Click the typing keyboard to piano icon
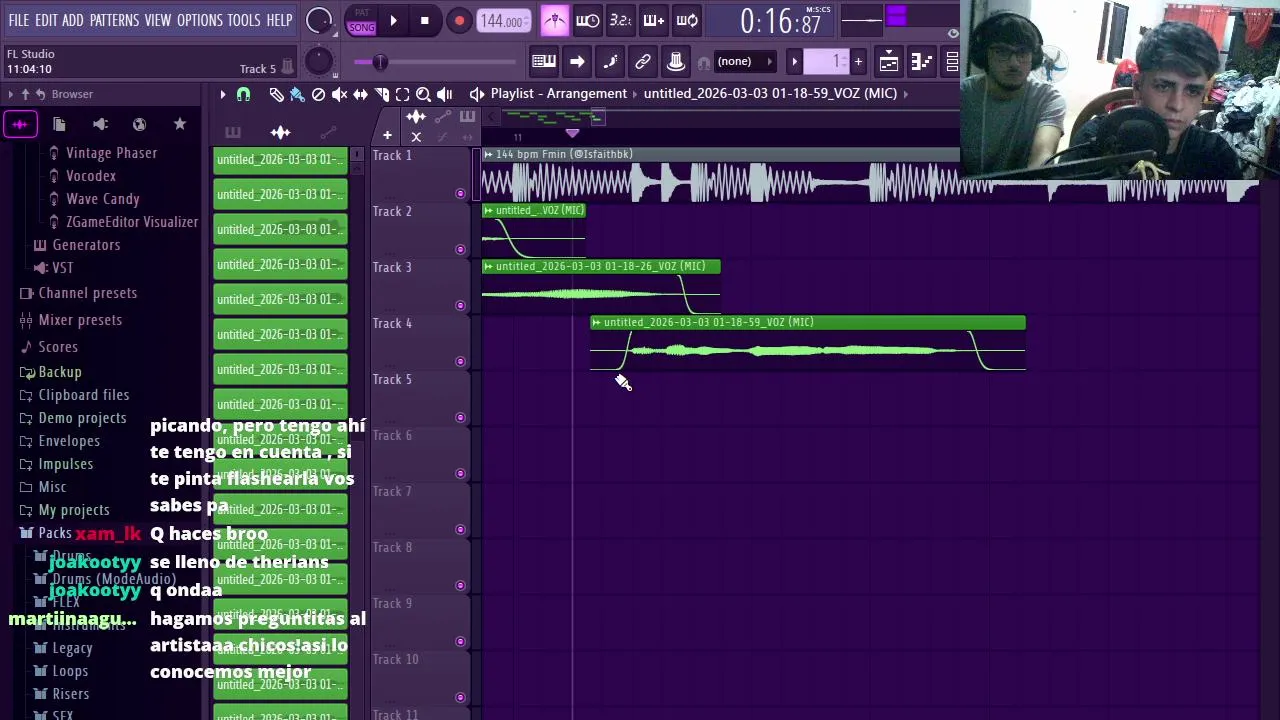 [x=544, y=62]
